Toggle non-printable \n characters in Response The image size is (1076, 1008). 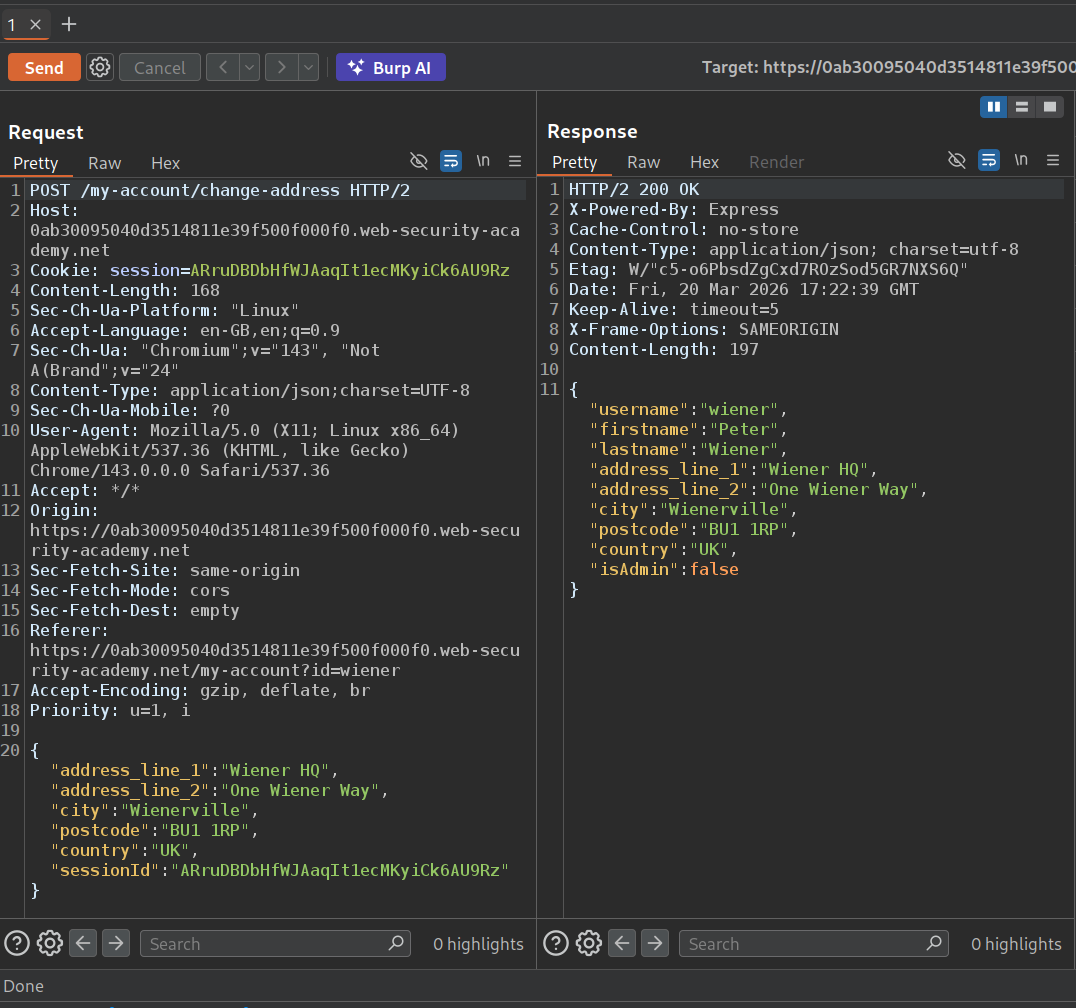point(1021,160)
